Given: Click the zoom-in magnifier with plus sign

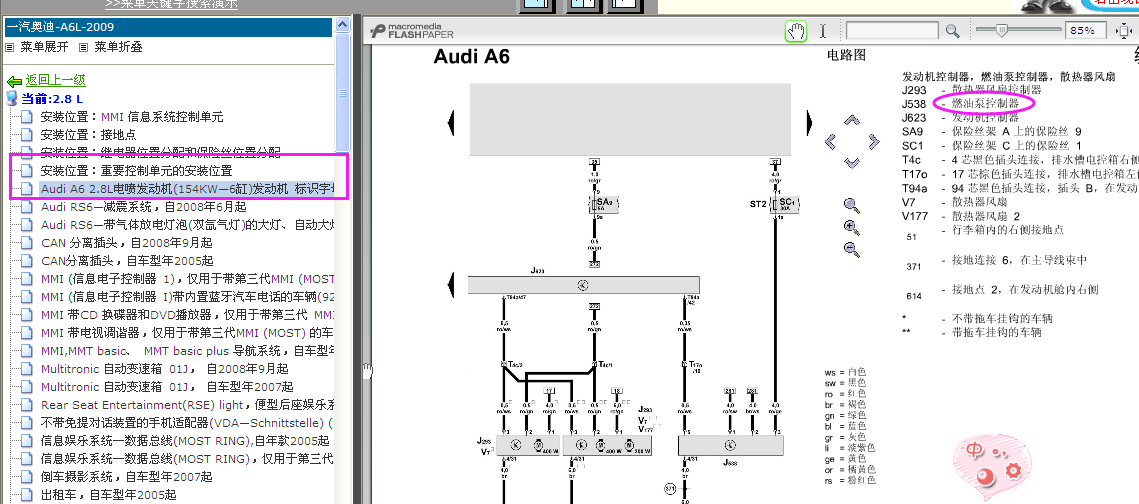Looking at the screenshot, I should coord(853,227).
